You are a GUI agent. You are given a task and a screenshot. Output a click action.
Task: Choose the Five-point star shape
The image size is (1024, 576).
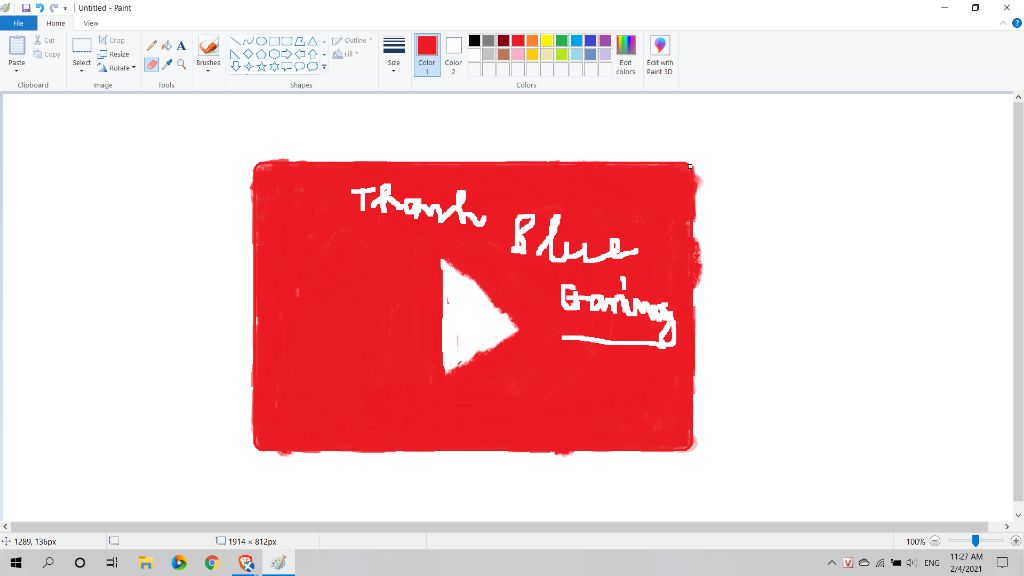(261, 67)
